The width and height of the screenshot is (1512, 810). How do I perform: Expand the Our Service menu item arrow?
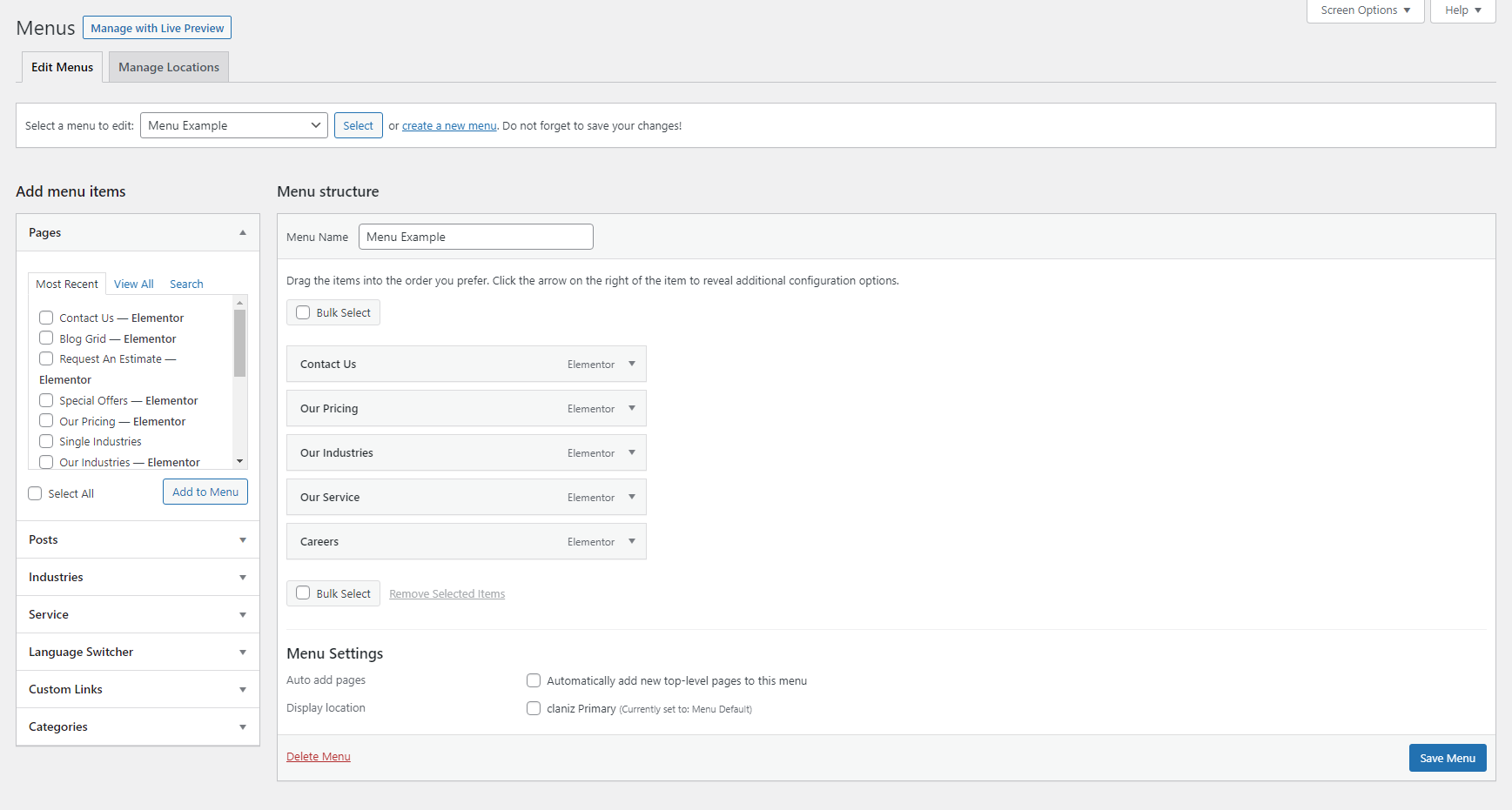(632, 498)
